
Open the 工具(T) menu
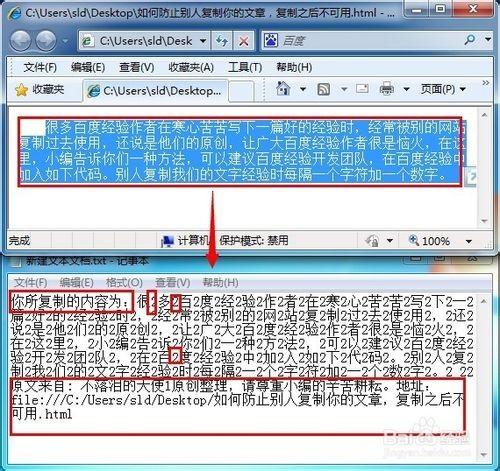[245, 67]
